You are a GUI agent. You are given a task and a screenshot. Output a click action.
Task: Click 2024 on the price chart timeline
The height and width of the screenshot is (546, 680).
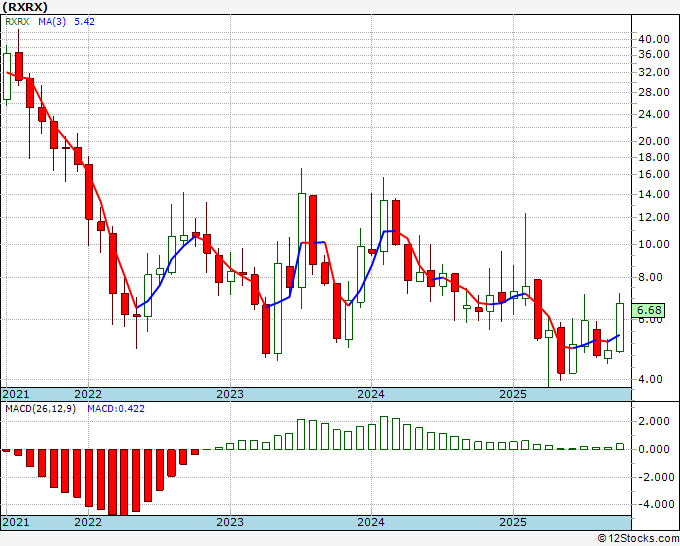(371, 394)
